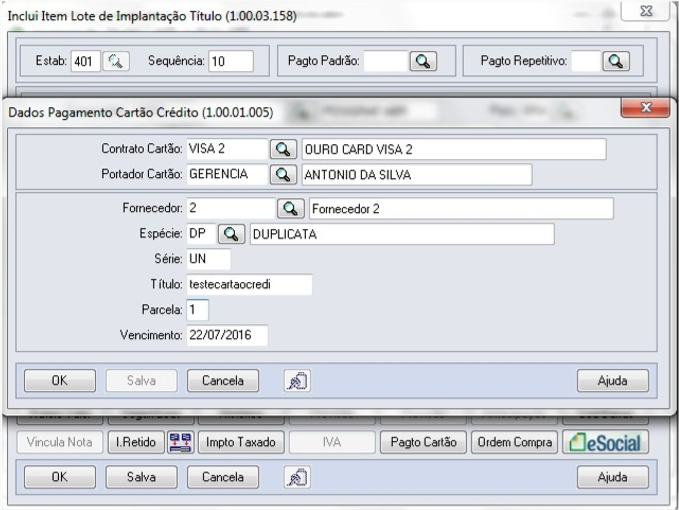Open Estab lookup magnifier in background window
679x510 pixels.
[116, 61]
